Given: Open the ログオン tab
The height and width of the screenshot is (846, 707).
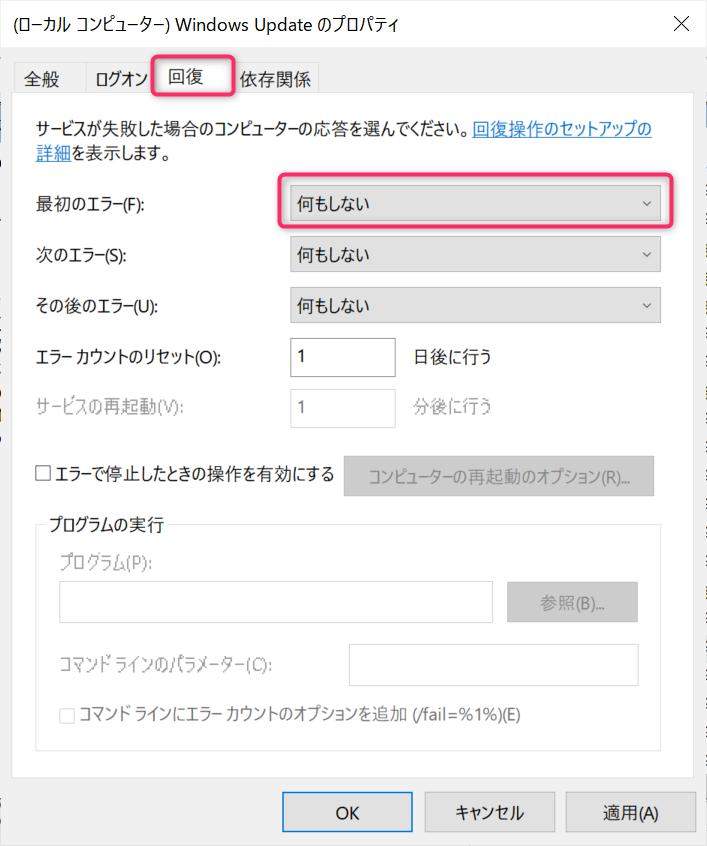Looking at the screenshot, I should pyautogui.click(x=120, y=79).
